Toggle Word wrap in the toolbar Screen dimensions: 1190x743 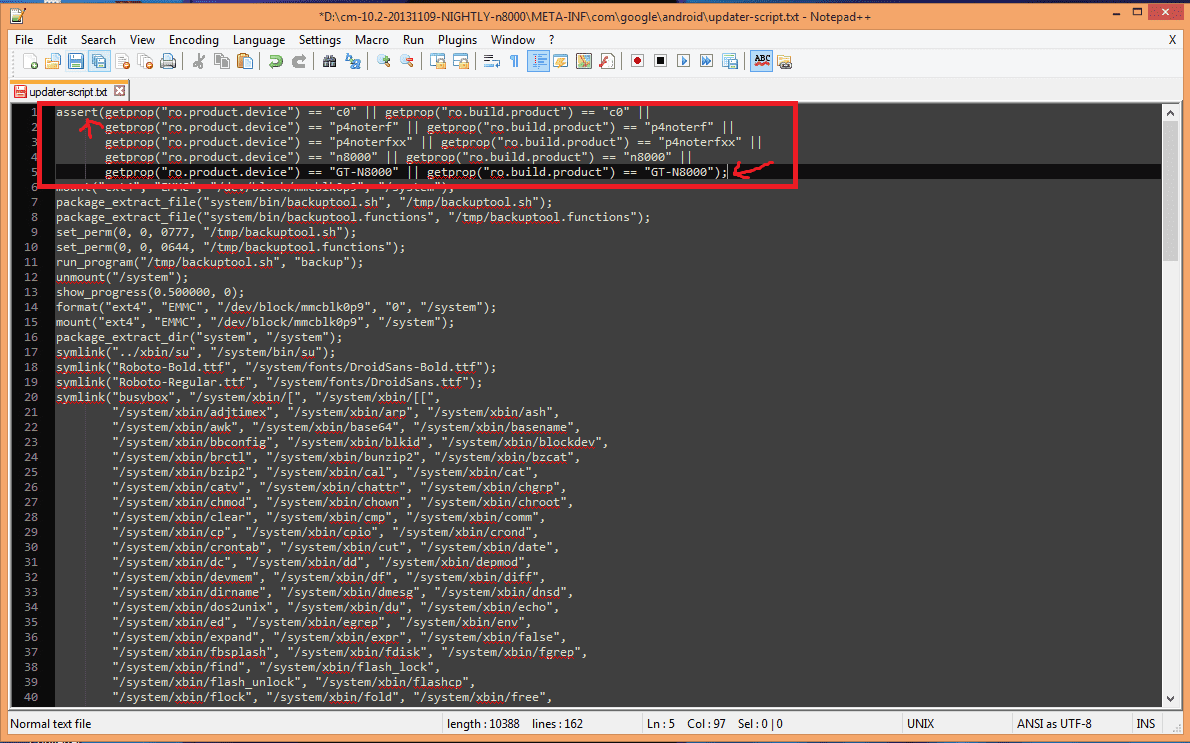[x=491, y=62]
